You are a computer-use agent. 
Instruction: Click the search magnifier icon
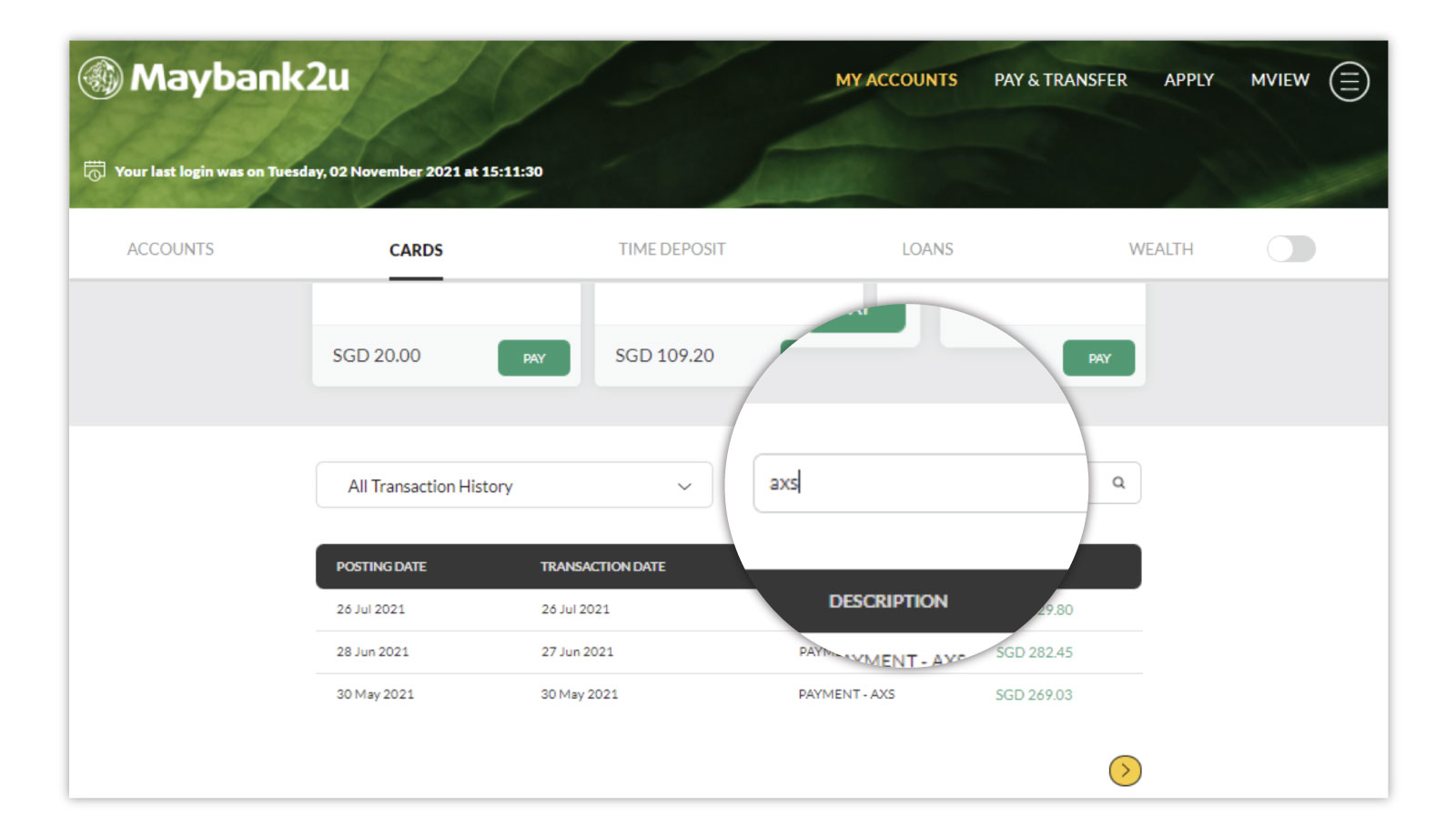pos(1118,482)
